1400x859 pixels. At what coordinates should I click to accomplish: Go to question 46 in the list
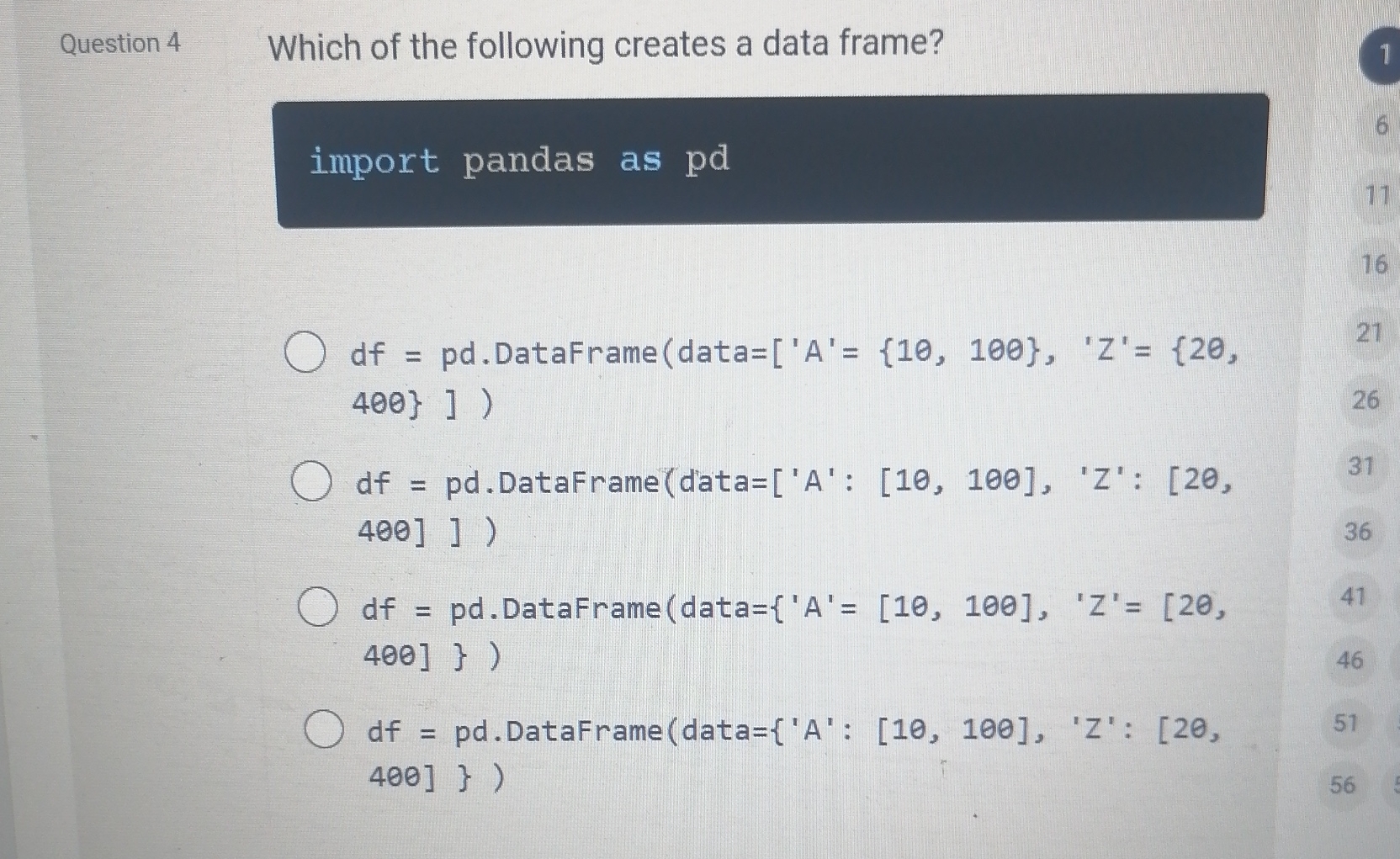pyautogui.click(x=1351, y=663)
